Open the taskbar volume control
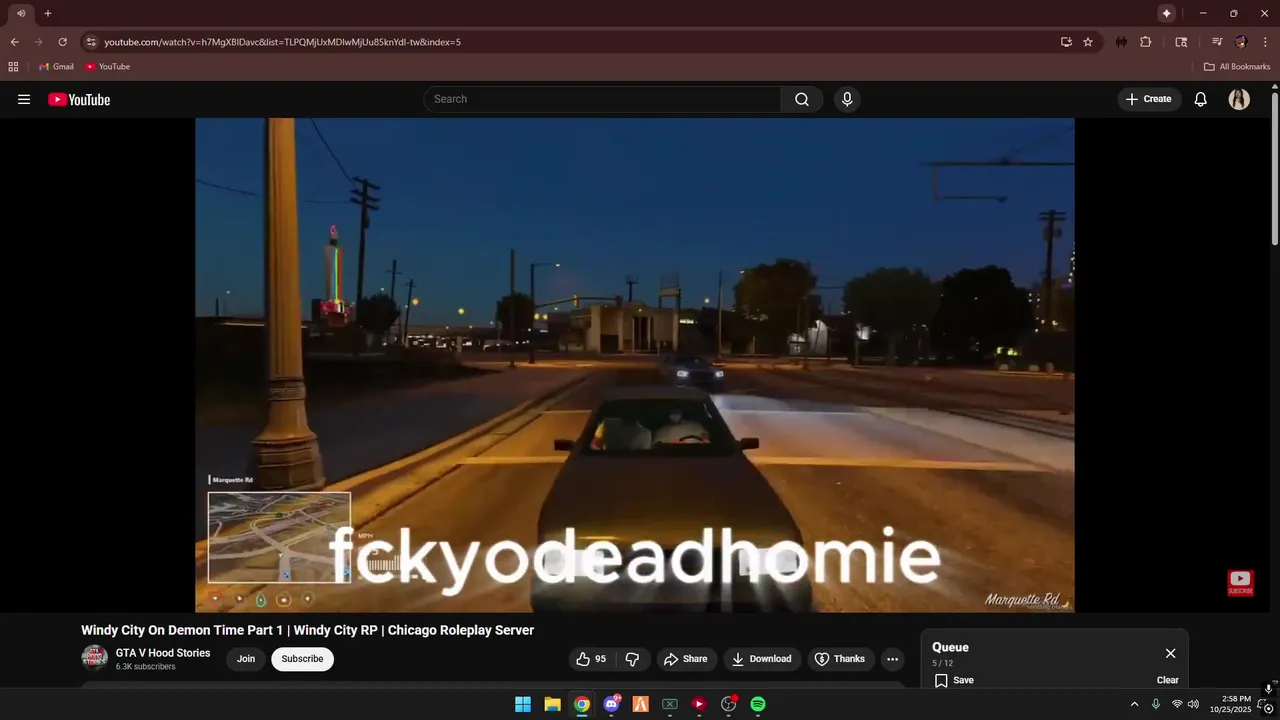The height and width of the screenshot is (720, 1280). point(1193,704)
